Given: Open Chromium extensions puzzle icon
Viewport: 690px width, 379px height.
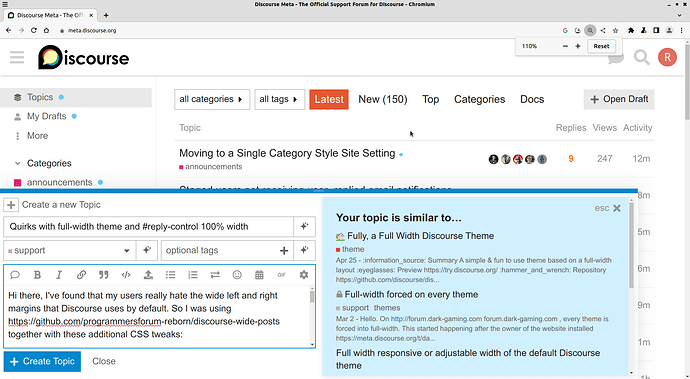Looking at the screenshot, I should click(631, 30).
